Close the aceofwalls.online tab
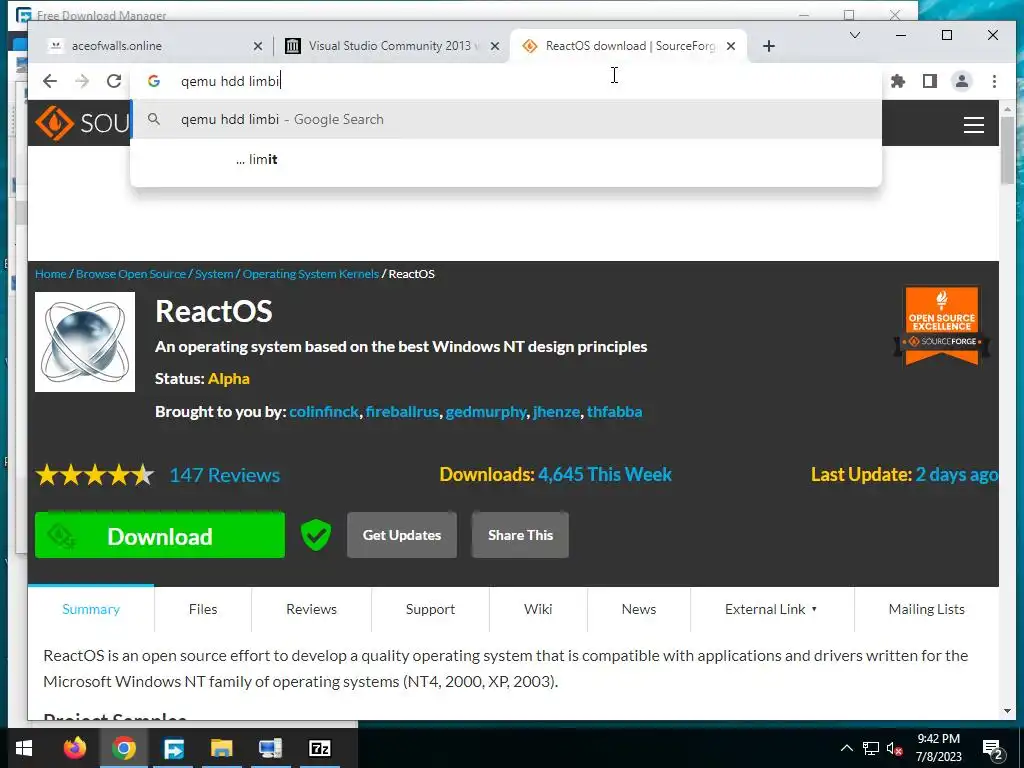 point(258,46)
